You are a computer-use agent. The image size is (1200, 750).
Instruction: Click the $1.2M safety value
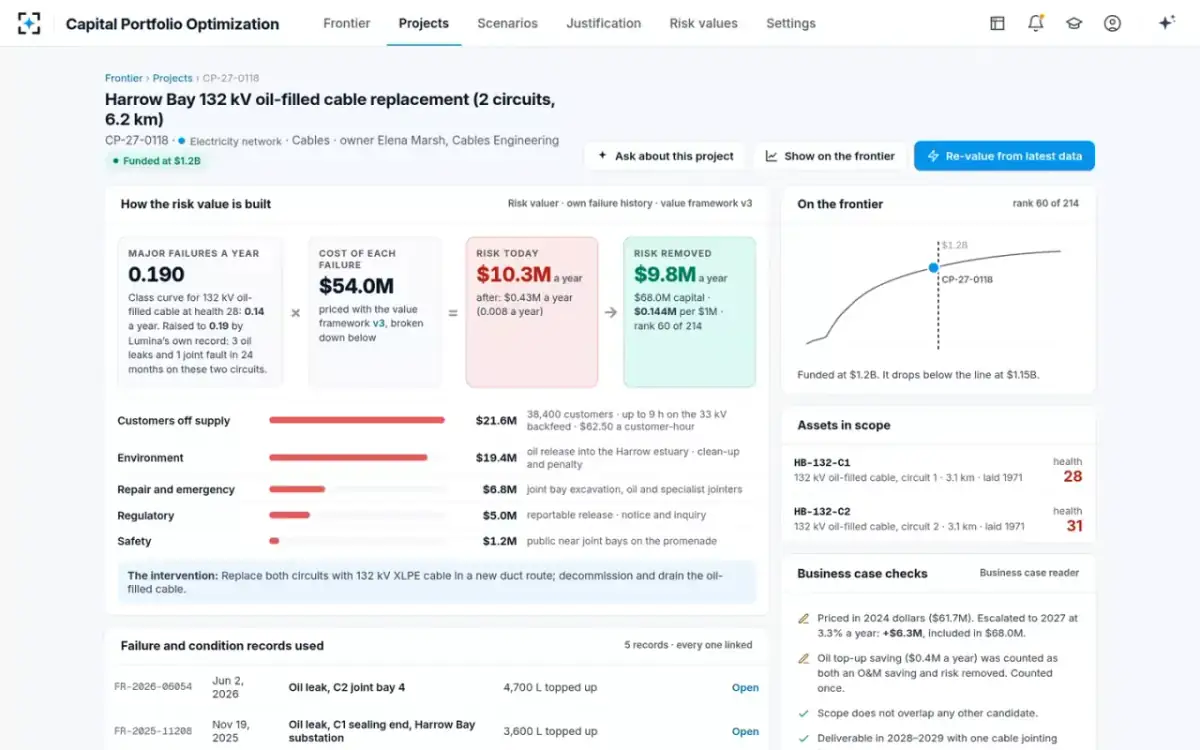click(499, 541)
